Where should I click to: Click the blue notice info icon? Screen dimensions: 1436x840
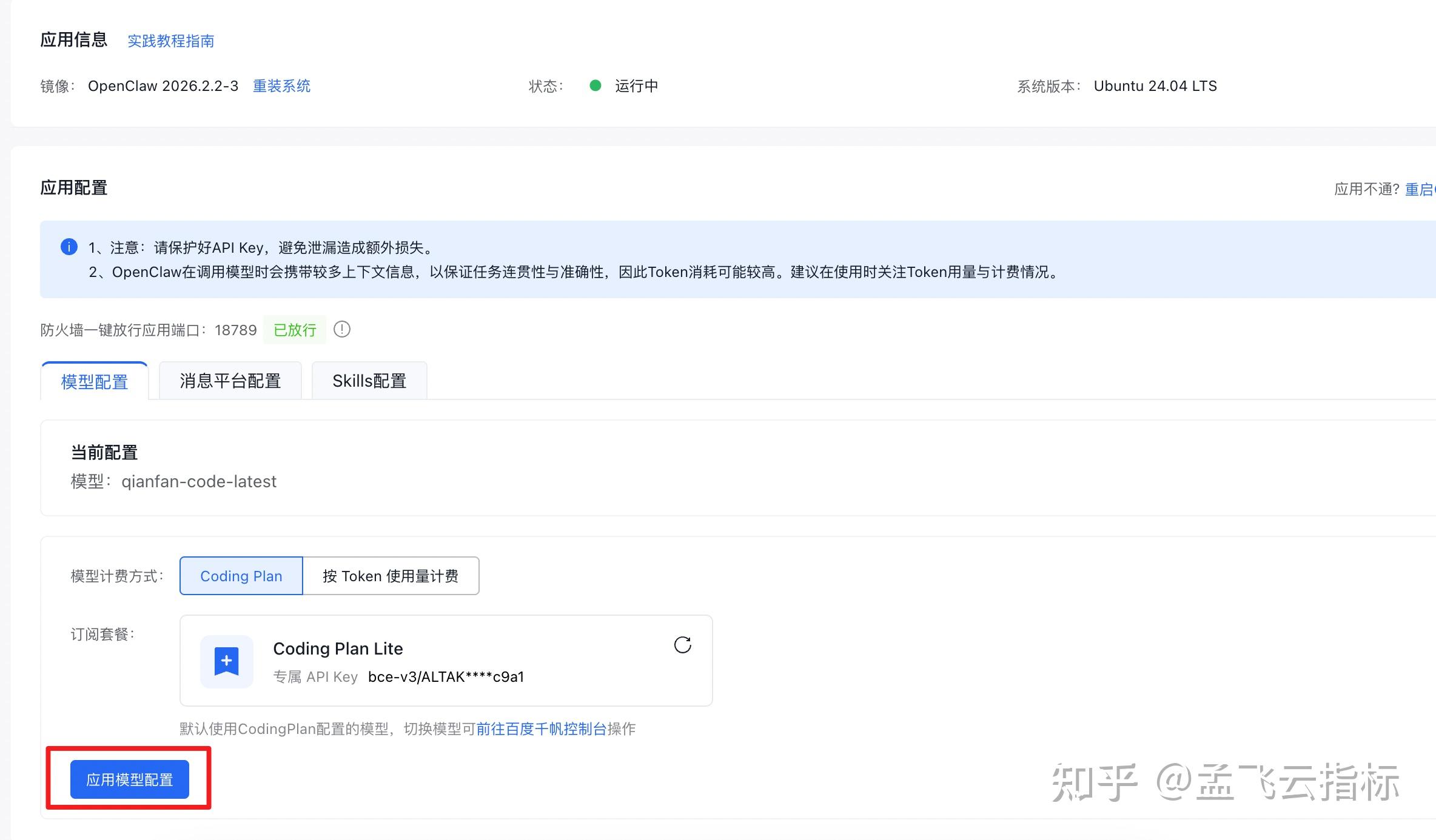tap(69, 247)
